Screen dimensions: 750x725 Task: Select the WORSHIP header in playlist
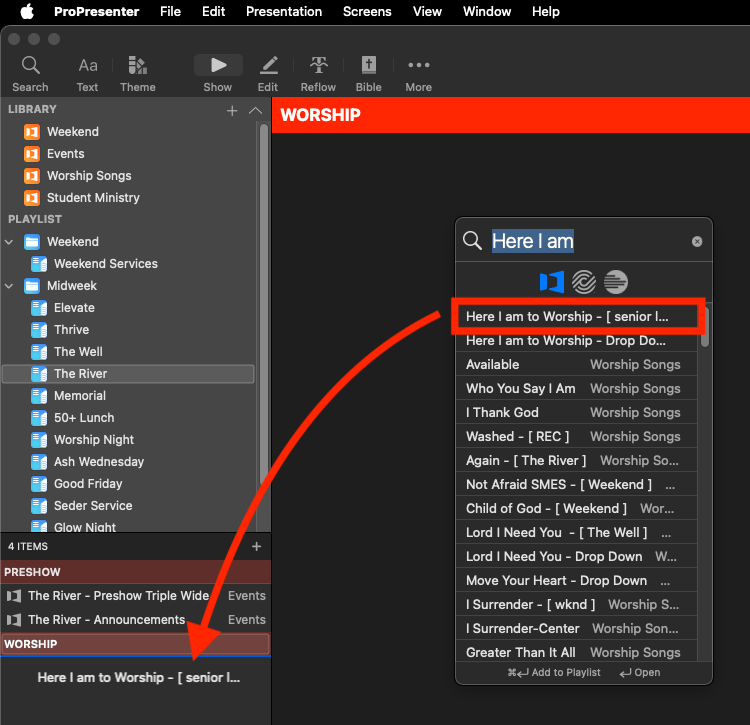(136, 644)
